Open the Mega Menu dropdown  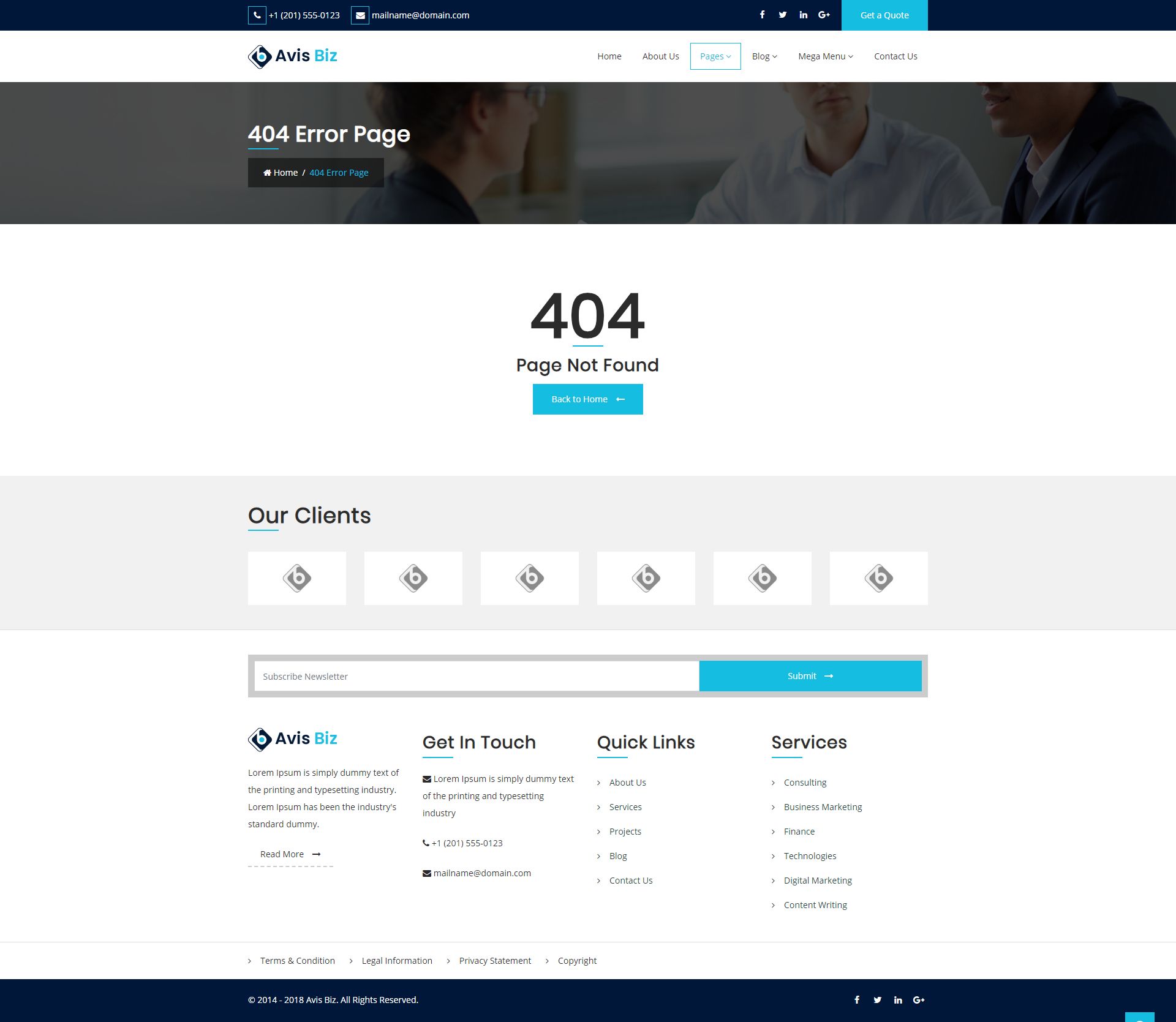pyautogui.click(x=825, y=56)
